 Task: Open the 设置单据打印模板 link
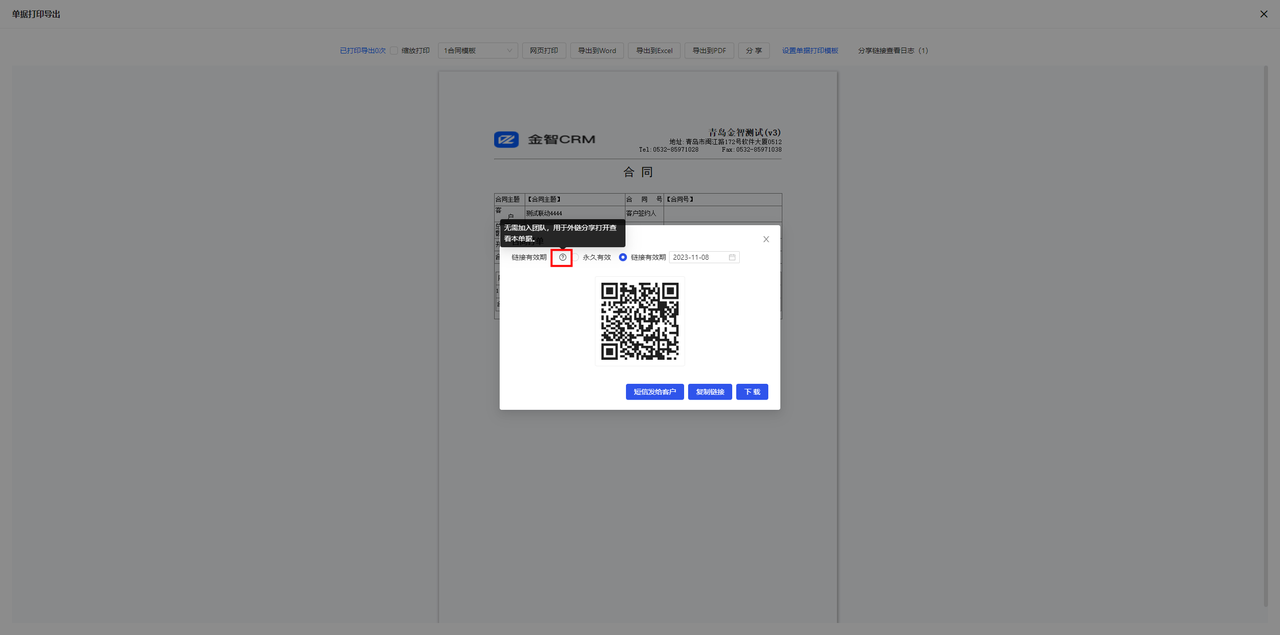[810, 50]
